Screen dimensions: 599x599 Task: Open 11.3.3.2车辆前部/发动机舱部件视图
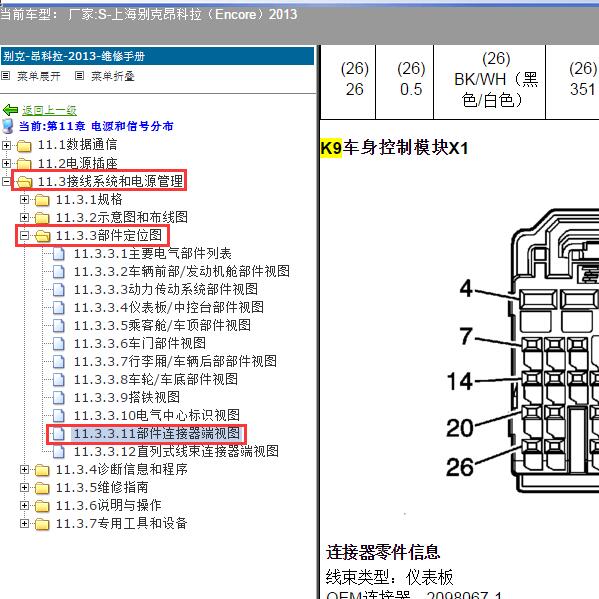[x=181, y=272]
